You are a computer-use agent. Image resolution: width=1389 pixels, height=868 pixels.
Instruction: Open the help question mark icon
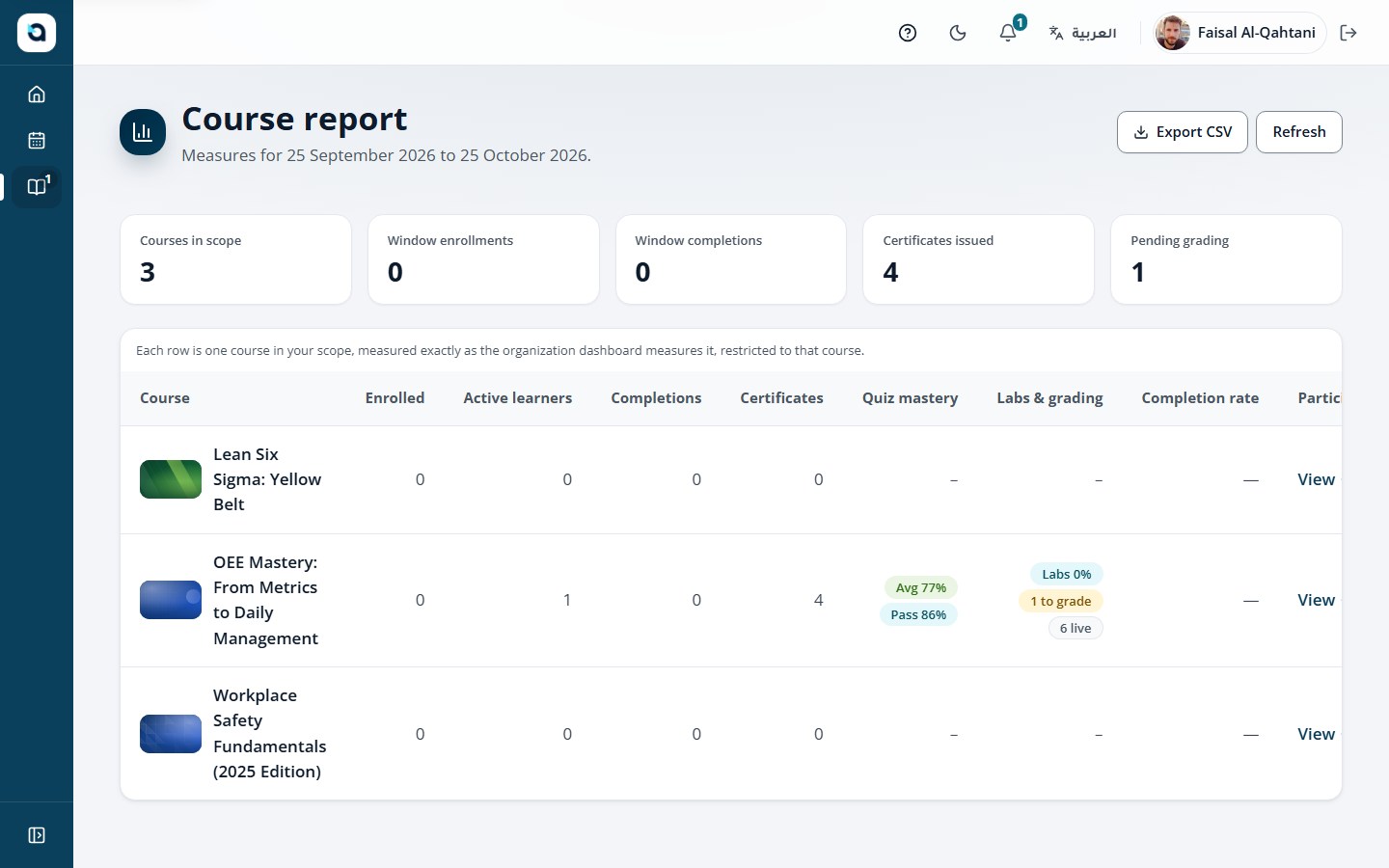click(x=908, y=33)
